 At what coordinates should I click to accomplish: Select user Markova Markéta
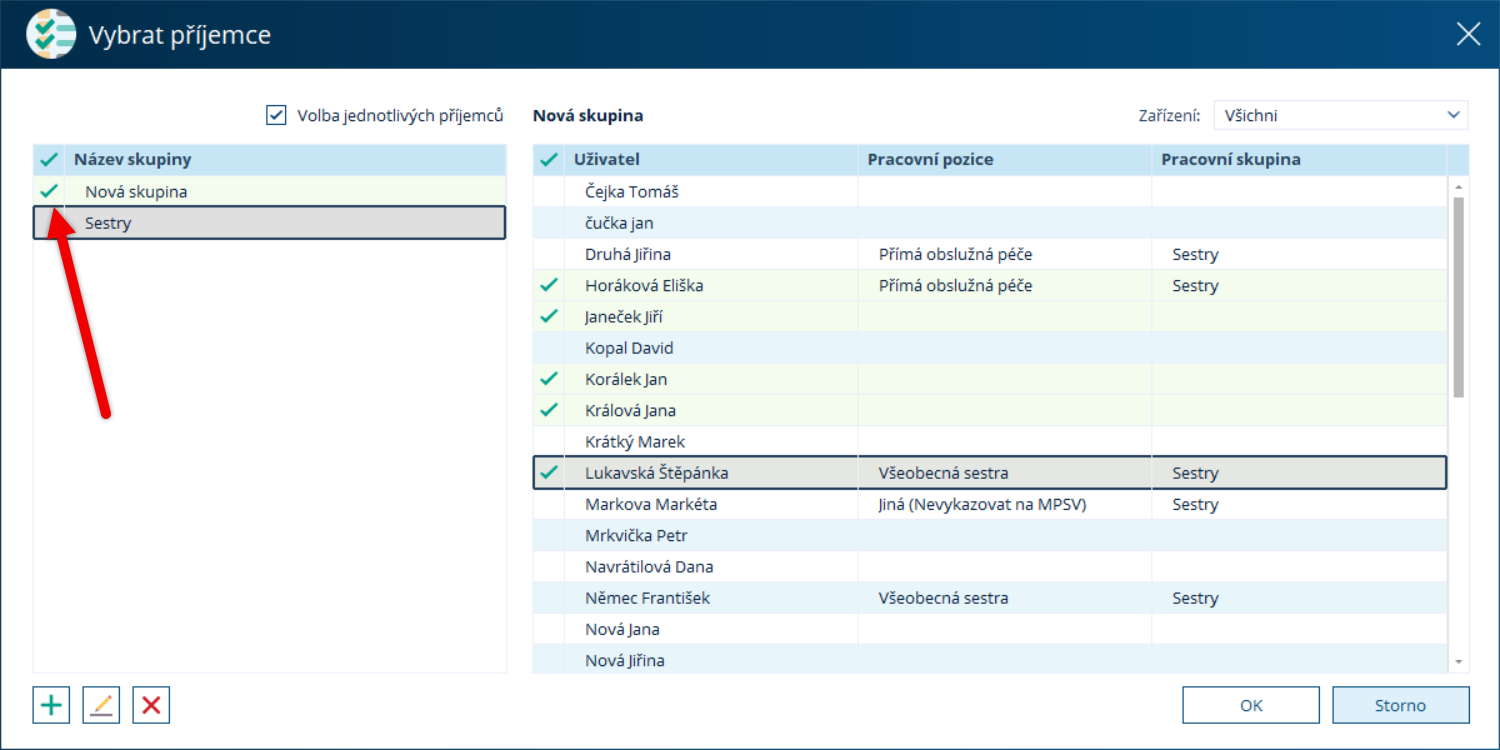coord(990,504)
